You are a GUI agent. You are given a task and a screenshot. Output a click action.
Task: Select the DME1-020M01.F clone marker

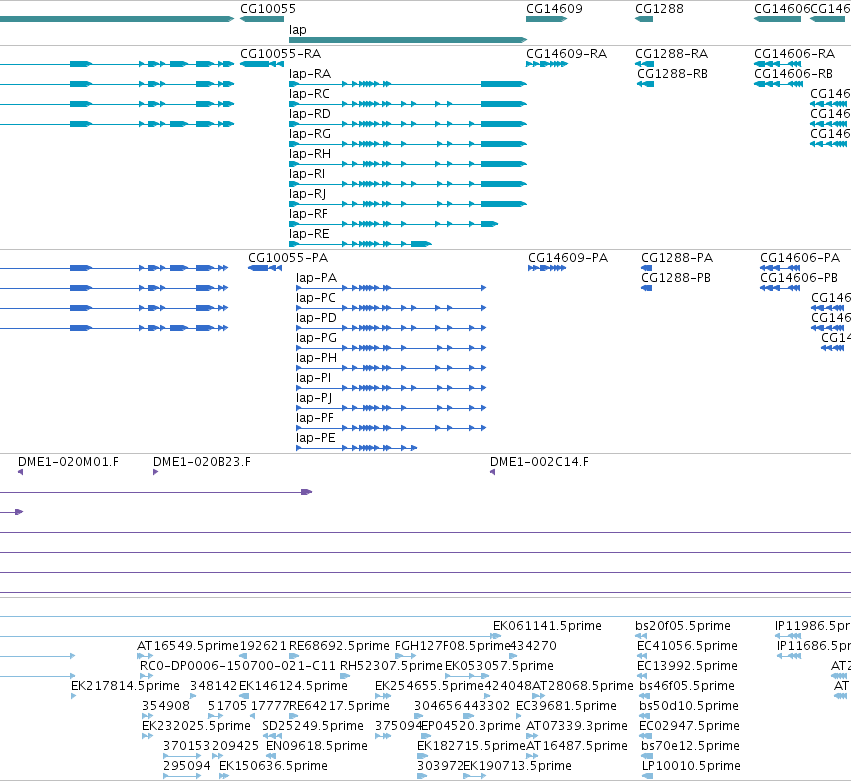(21, 472)
